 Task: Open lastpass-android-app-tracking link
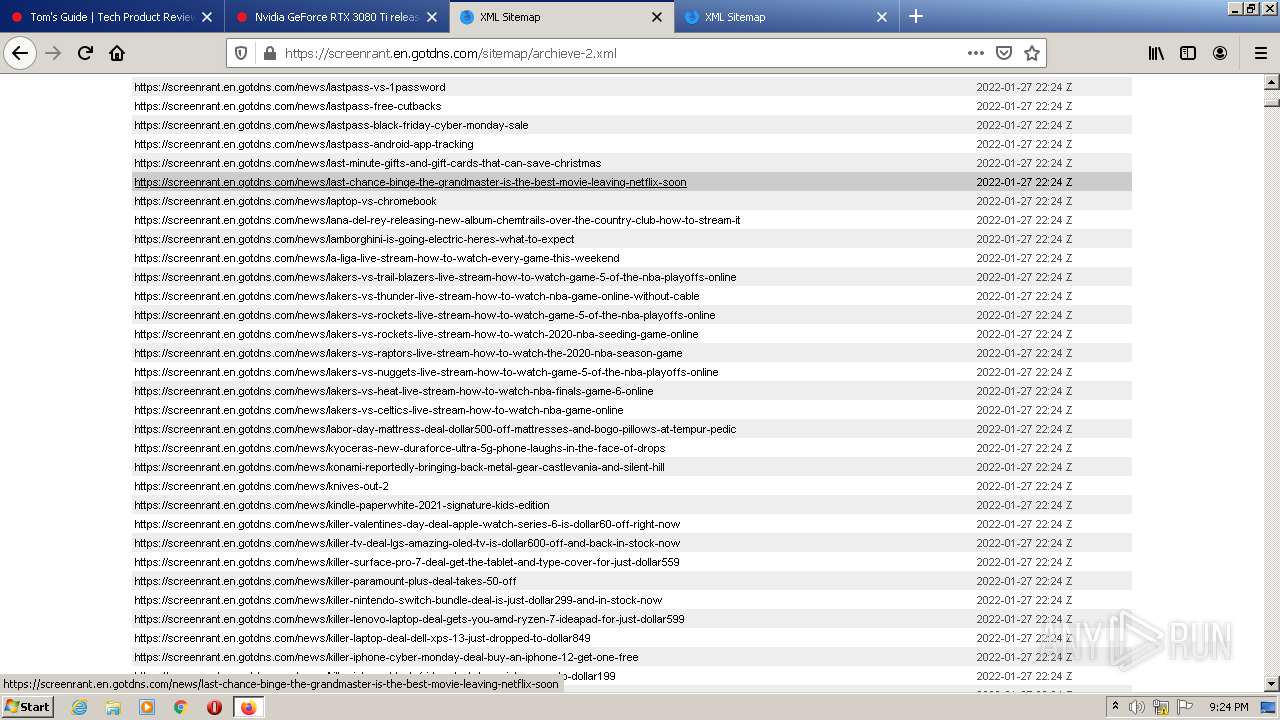click(304, 144)
